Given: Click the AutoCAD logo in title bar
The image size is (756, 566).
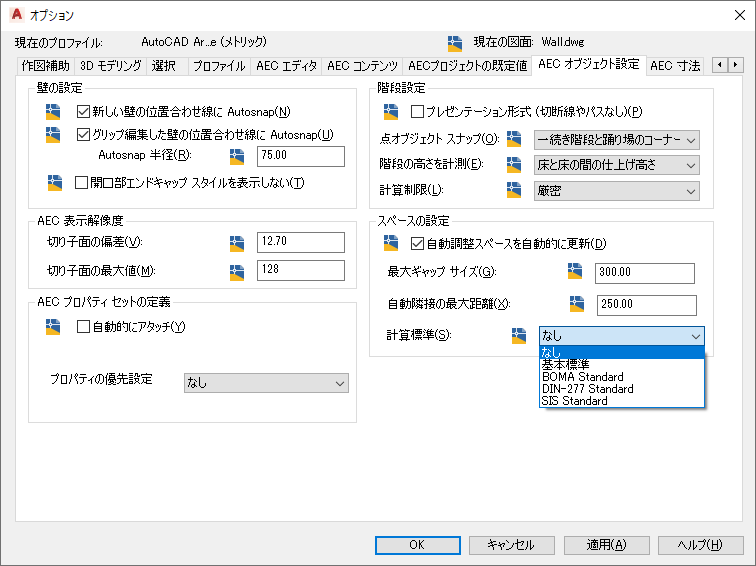Looking at the screenshot, I should (16, 14).
